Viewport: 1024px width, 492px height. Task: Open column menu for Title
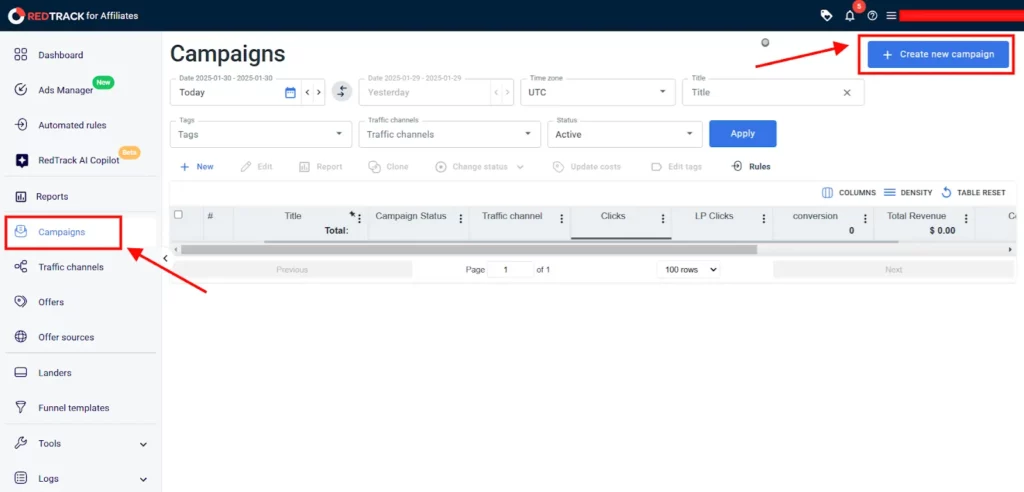pos(359,219)
